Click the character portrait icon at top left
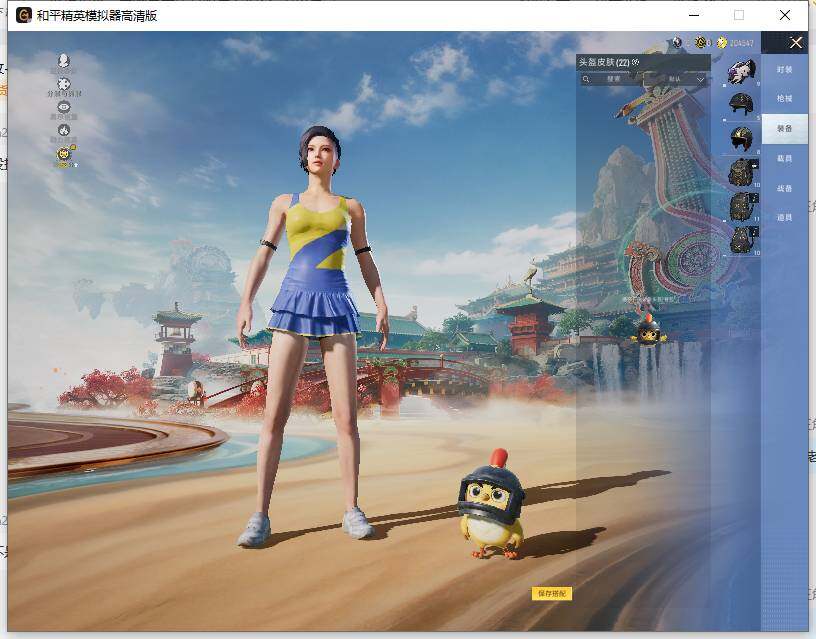Screen dimensions: 816x639 [64, 62]
